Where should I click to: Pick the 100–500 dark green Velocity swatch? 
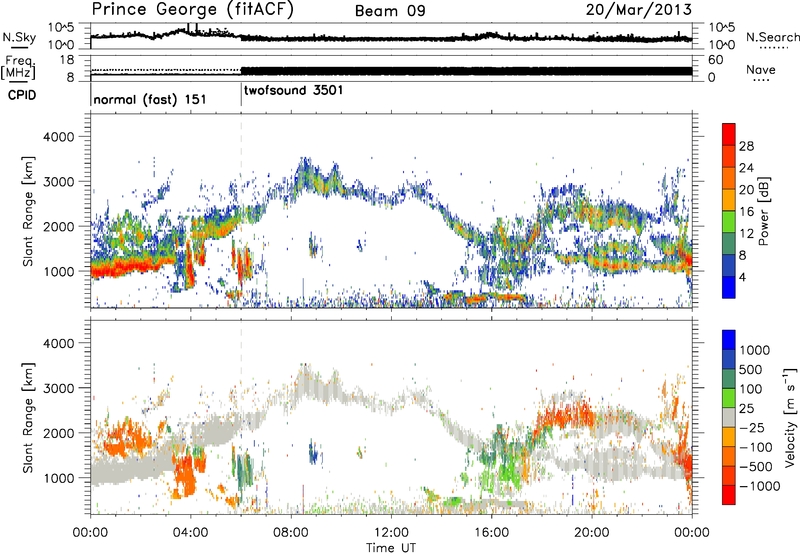pyautogui.click(x=729, y=379)
